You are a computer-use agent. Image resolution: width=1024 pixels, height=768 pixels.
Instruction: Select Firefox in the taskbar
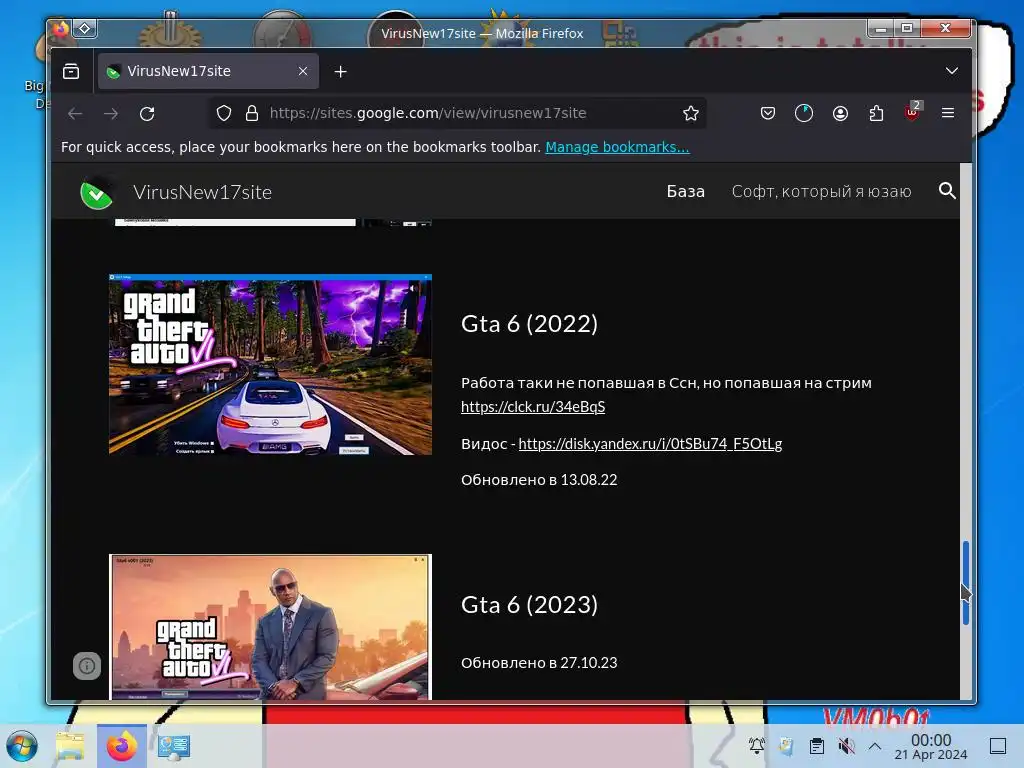click(x=122, y=746)
